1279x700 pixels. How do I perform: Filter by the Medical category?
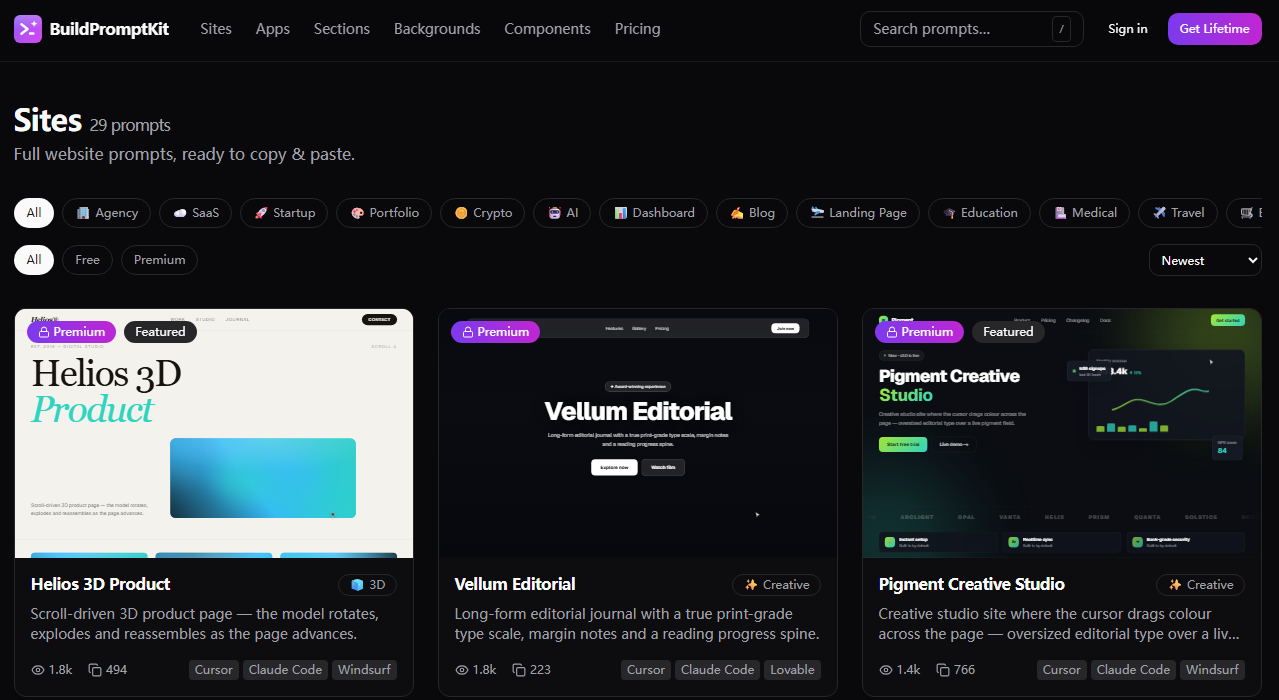[x=1085, y=213]
